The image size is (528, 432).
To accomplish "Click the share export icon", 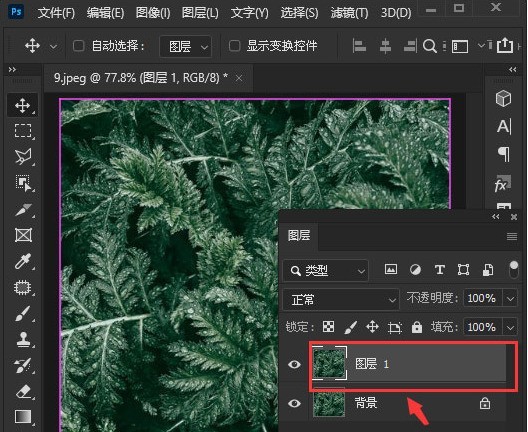I will (505, 45).
